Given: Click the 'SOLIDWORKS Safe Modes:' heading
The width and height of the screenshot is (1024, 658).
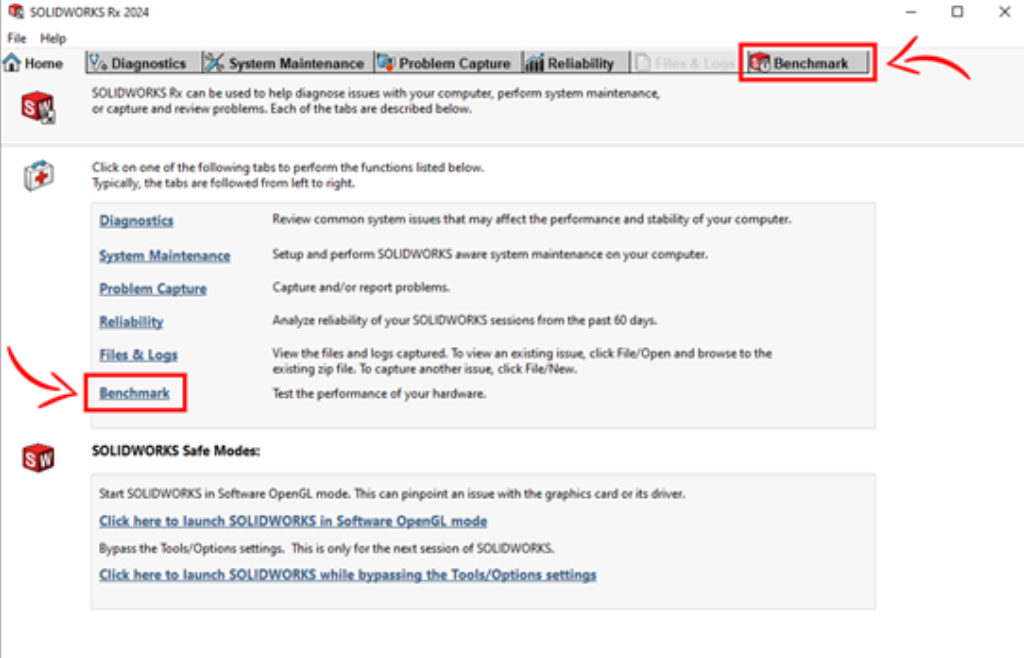Looking at the screenshot, I should [x=176, y=450].
